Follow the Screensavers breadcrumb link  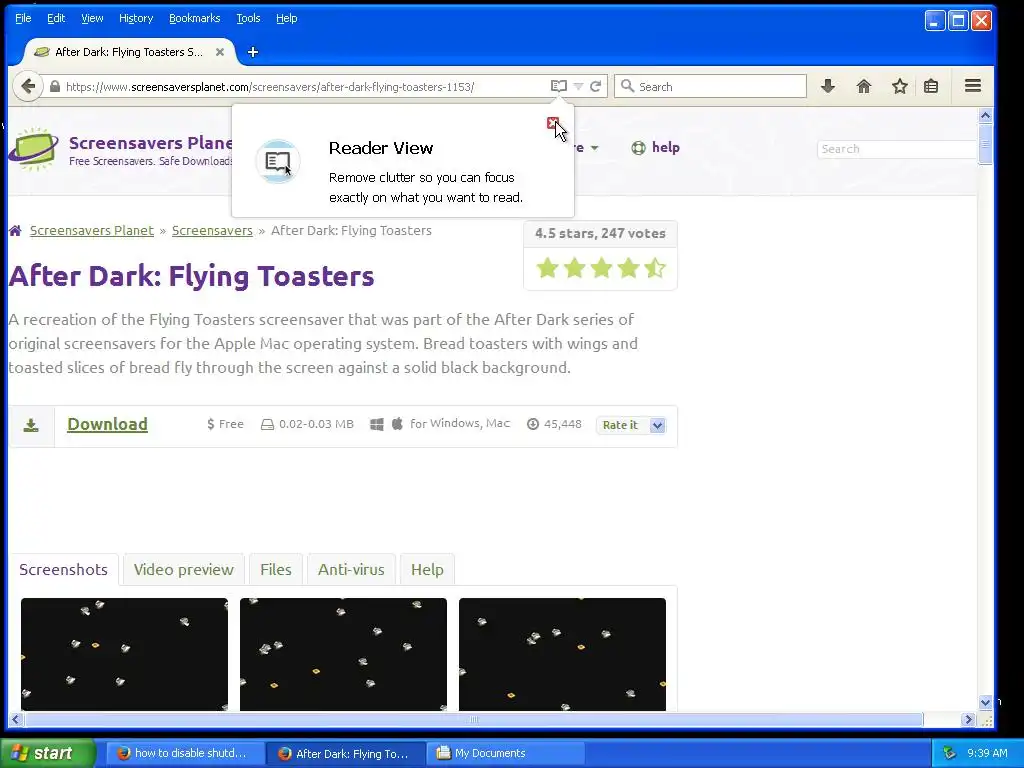[x=212, y=231]
